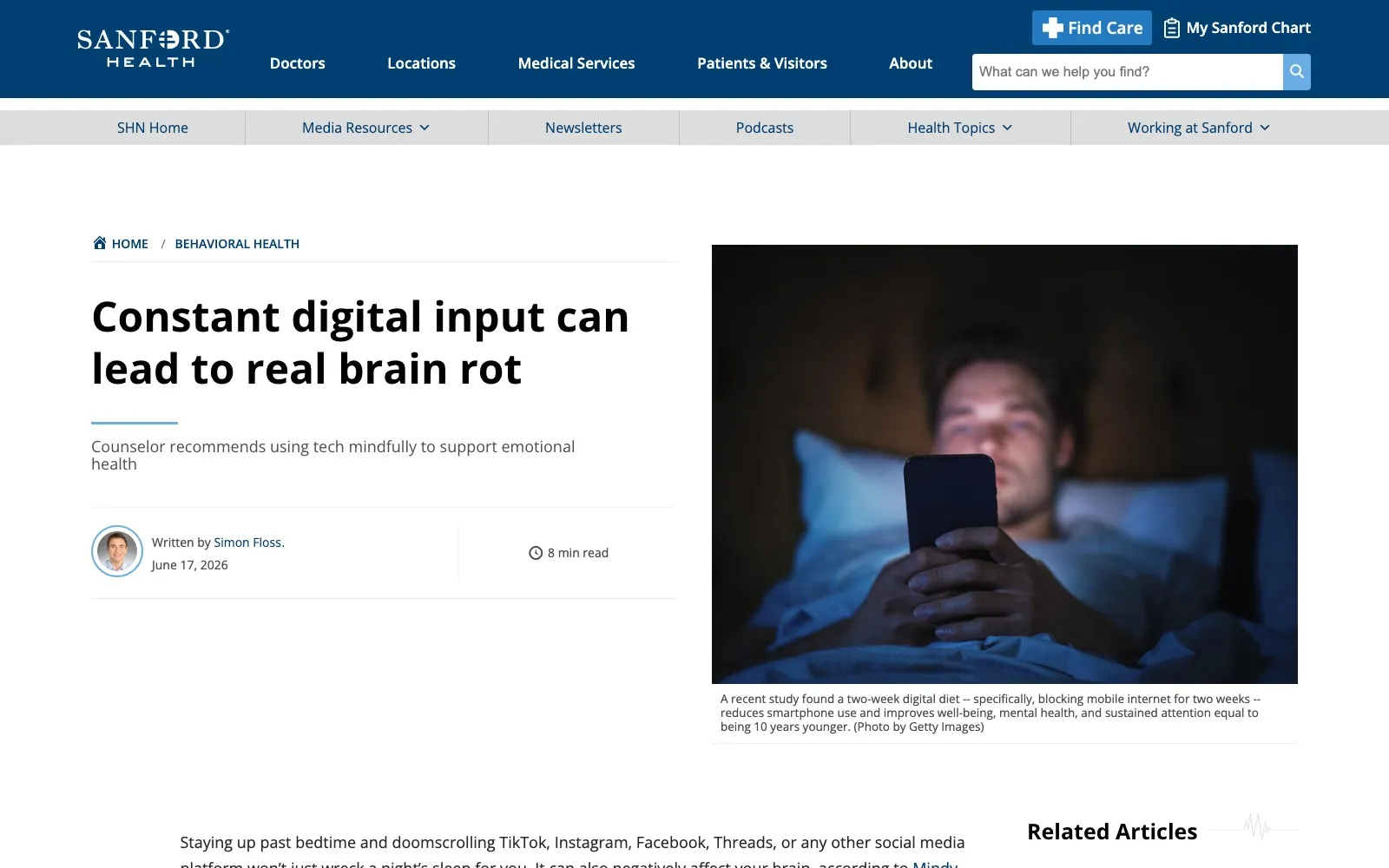Focus the 'What can we help you find?' field
This screenshot has height=868, width=1389.
(x=1127, y=72)
